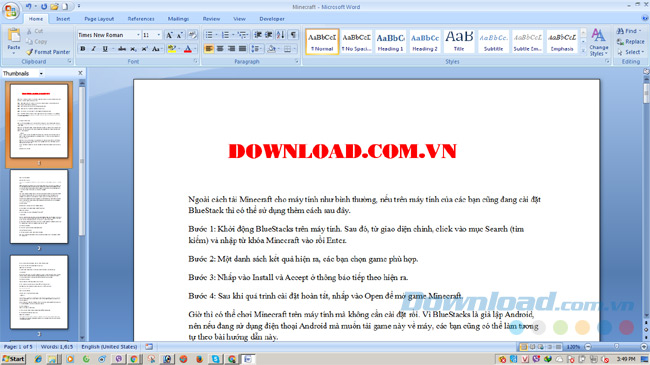Click the Change Styles icon
The width and height of the screenshot is (650, 365).
coord(598,42)
